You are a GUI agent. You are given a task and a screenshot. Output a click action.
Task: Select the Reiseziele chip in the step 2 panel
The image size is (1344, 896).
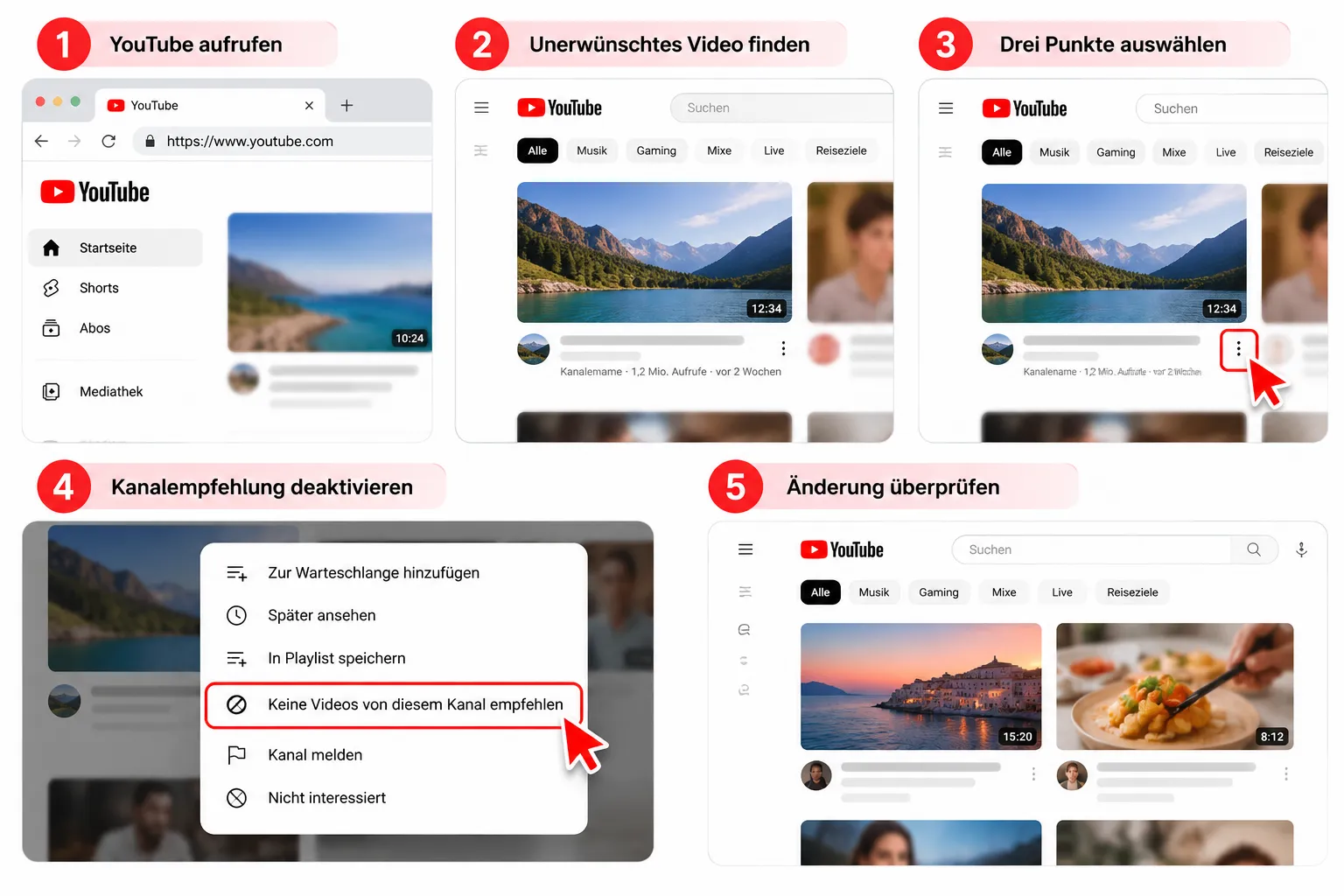click(841, 150)
